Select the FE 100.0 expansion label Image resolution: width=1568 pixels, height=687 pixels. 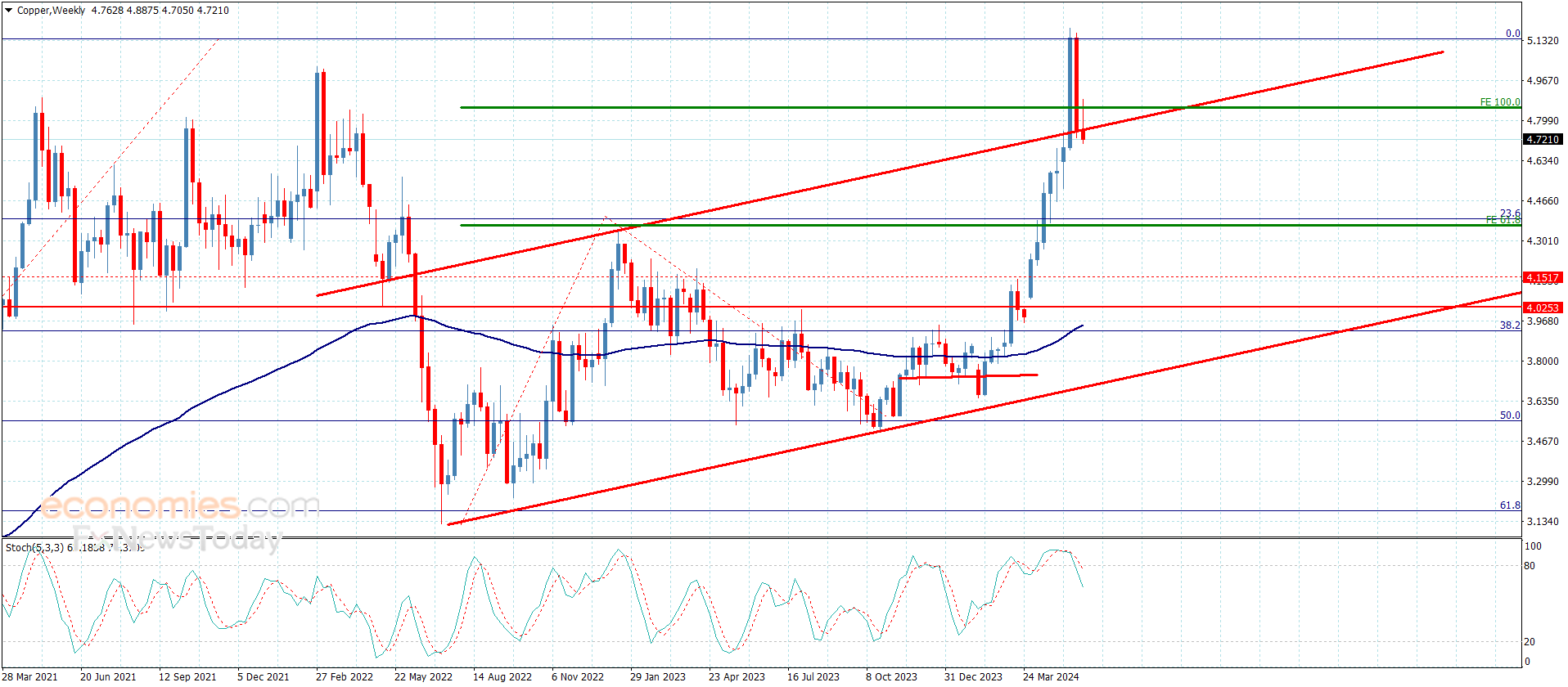tap(1500, 102)
